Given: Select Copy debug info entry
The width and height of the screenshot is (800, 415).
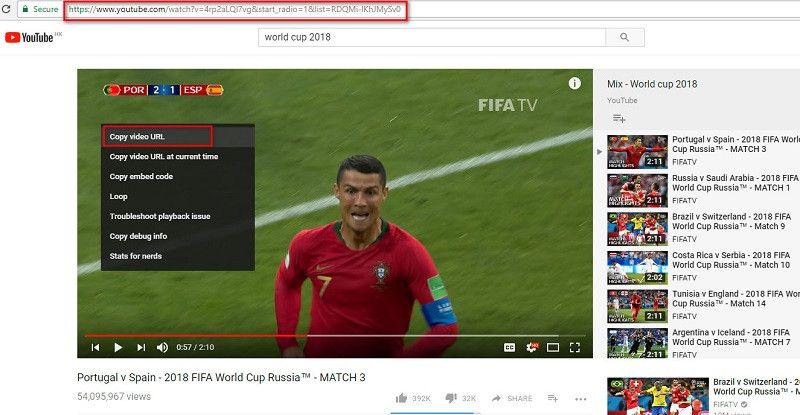Looking at the screenshot, I should tap(178, 236).
